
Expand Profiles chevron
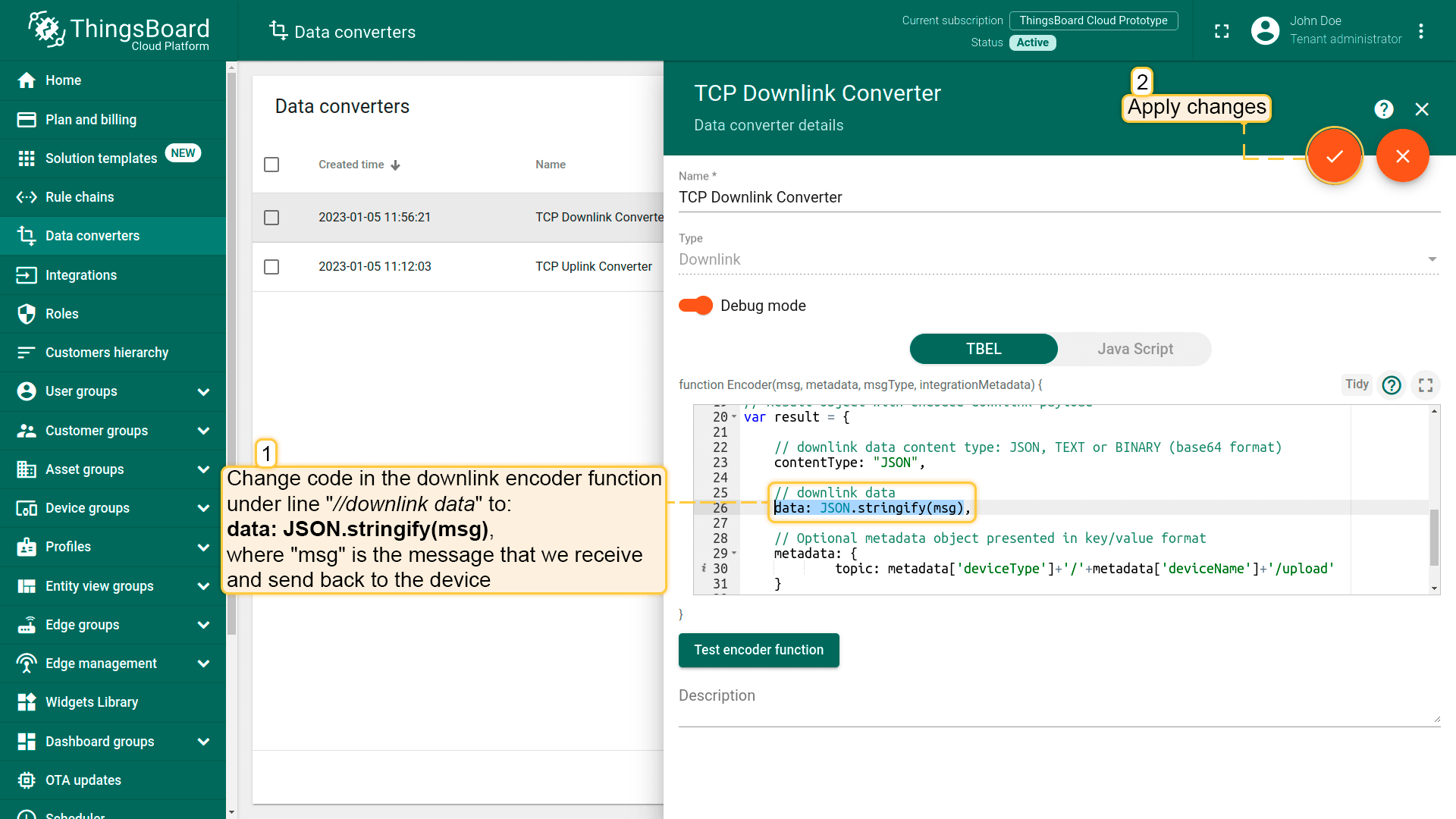click(203, 547)
